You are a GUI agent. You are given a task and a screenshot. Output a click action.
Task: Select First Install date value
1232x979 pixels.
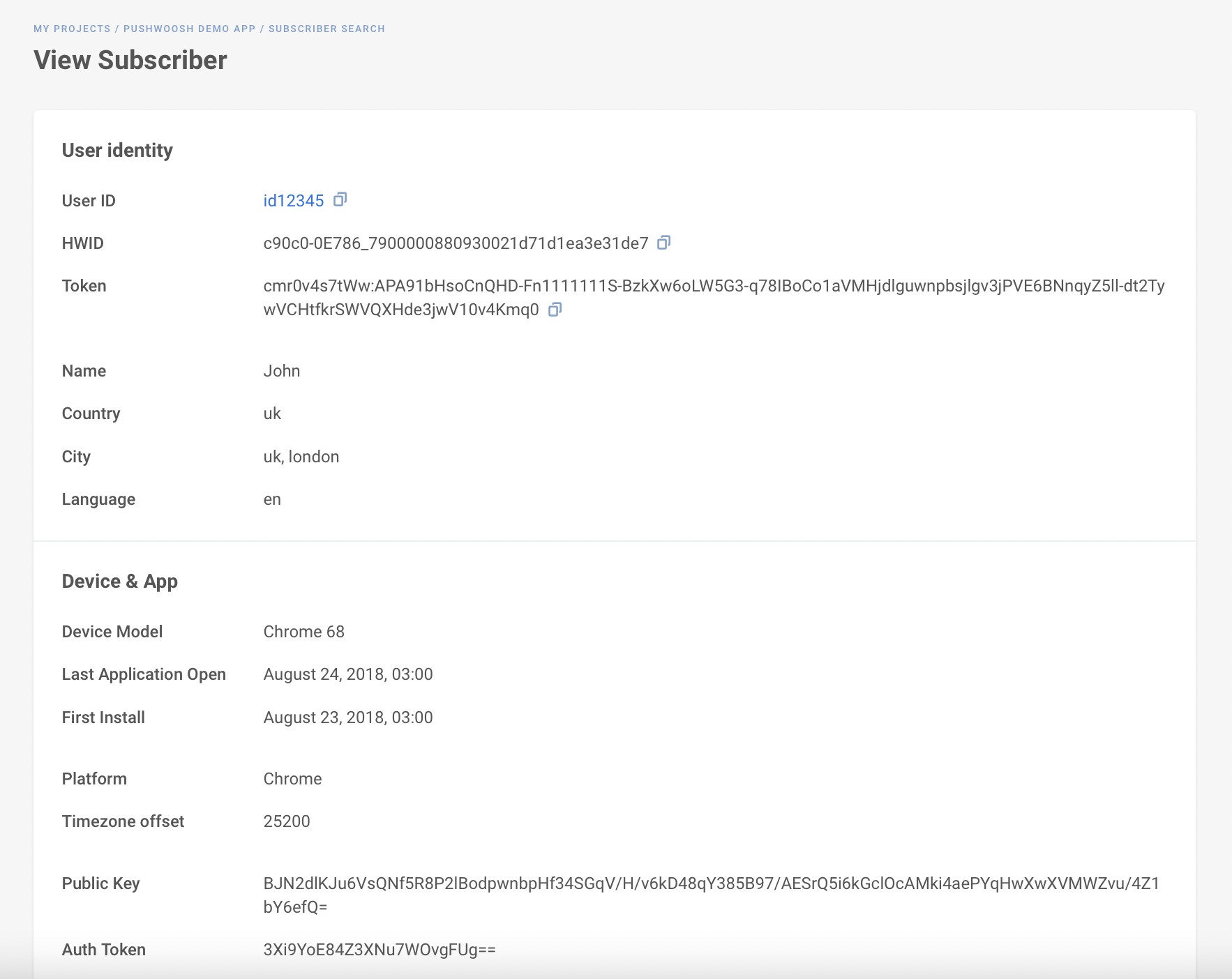[x=348, y=718]
